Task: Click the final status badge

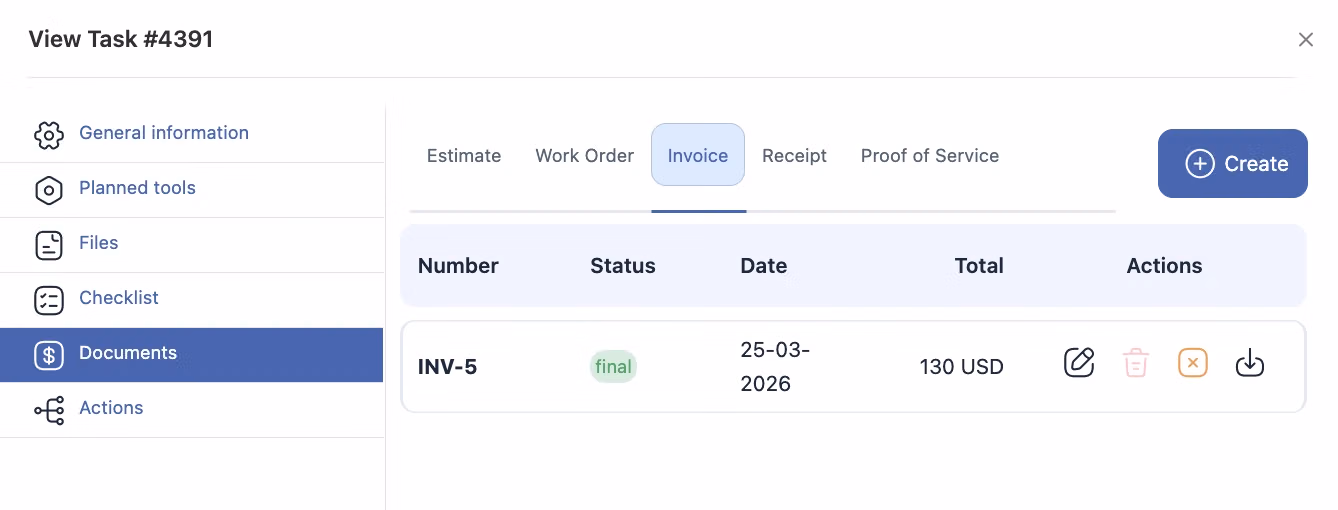Action: click(x=613, y=367)
